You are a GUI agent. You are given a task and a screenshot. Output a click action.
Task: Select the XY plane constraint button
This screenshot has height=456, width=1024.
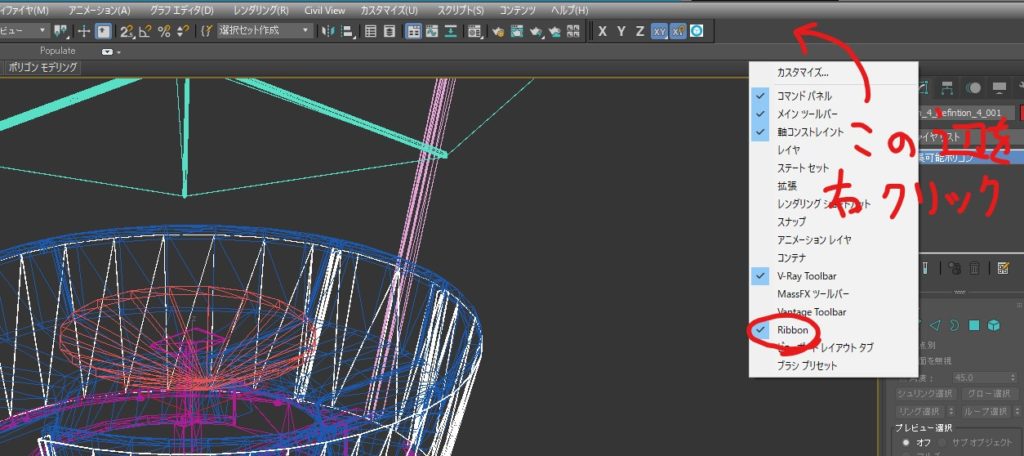[659, 31]
